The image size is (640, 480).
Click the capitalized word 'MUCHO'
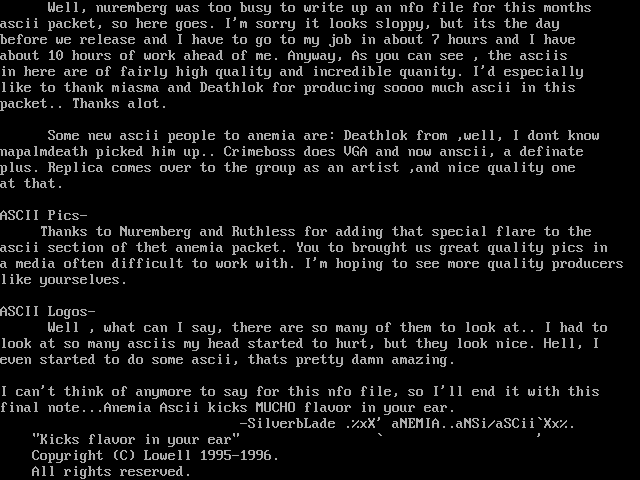coord(276,408)
